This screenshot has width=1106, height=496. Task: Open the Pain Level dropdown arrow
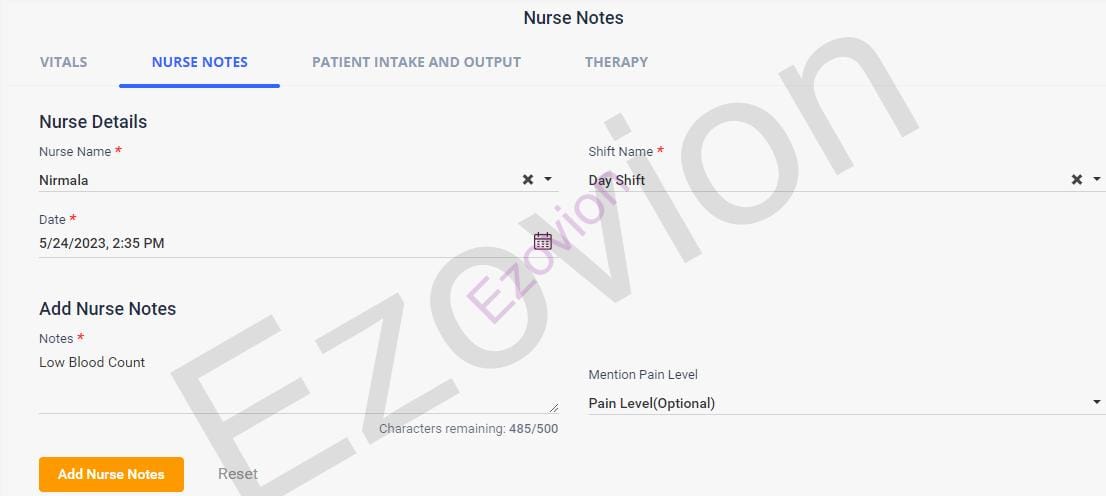click(1097, 403)
